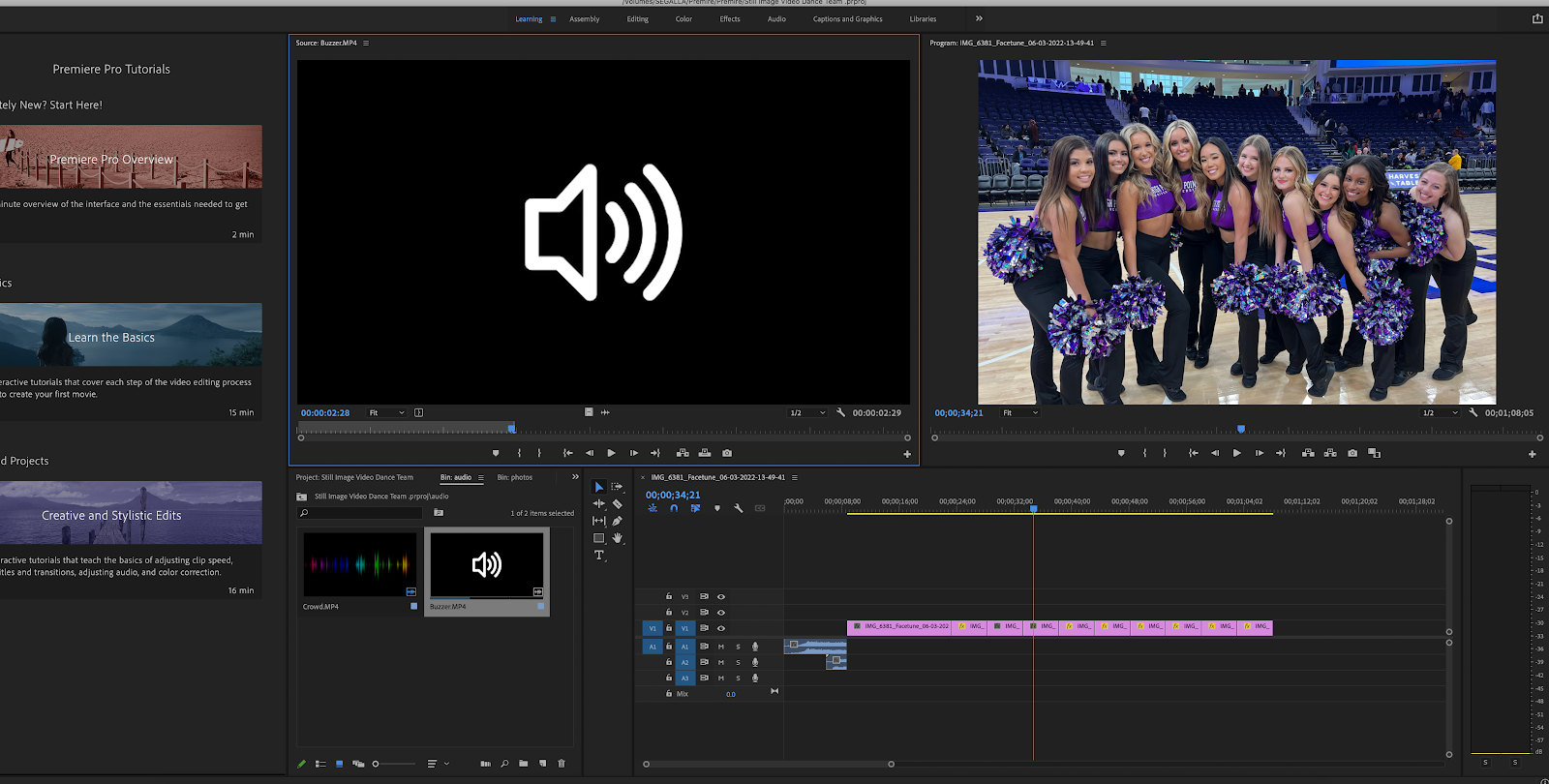Add marker in the timeline panel
This screenshot has width=1549, height=784.
tap(717, 508)
